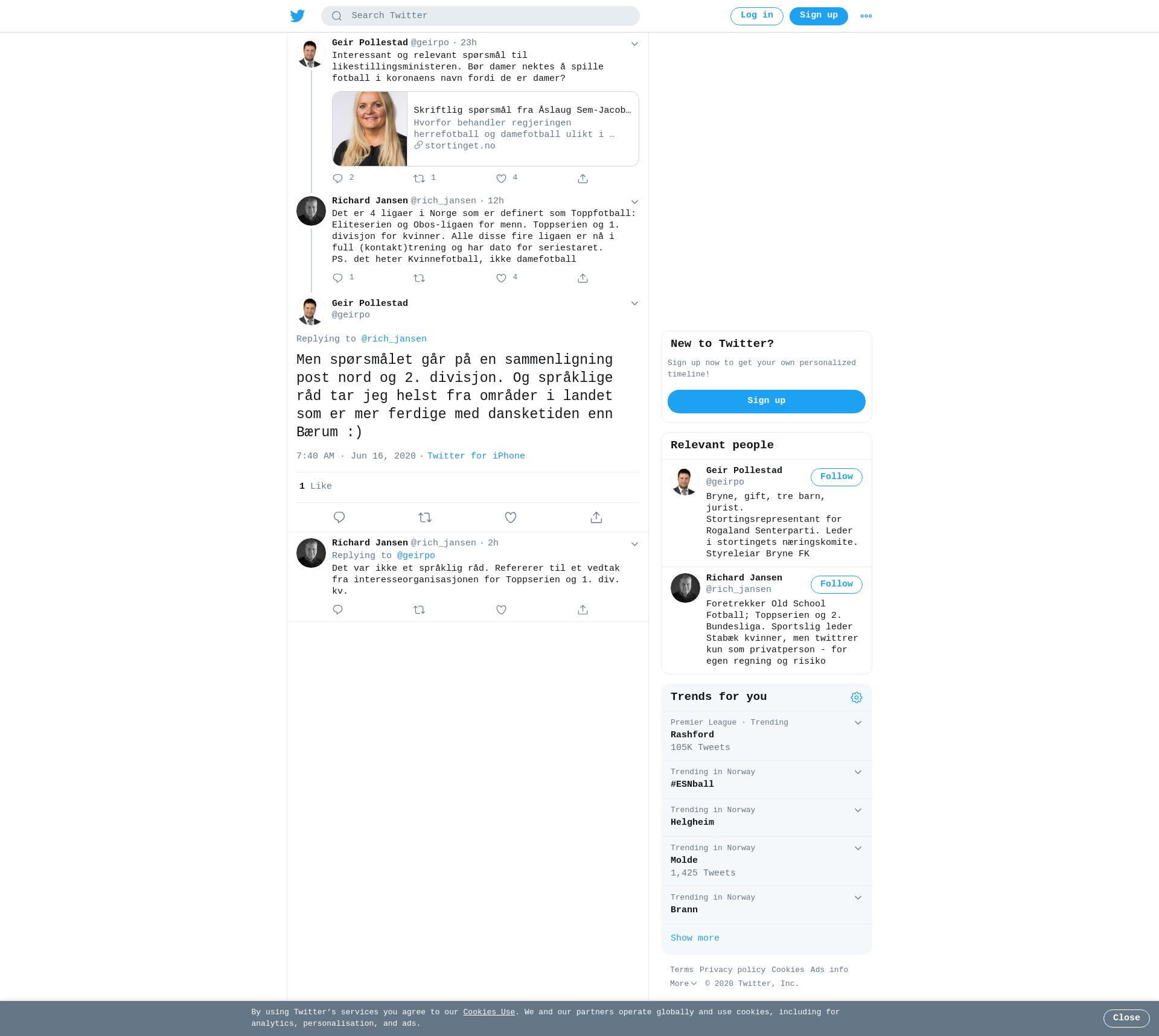The height and width of the screenshot is (1036, 1159).
Task: Like the main tweet by Geir Pollestad
Action: (x=511, y=517)
